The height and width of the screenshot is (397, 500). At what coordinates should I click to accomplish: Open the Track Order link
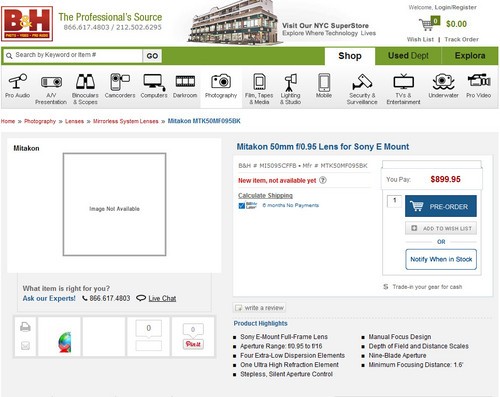tap(461, 39)
